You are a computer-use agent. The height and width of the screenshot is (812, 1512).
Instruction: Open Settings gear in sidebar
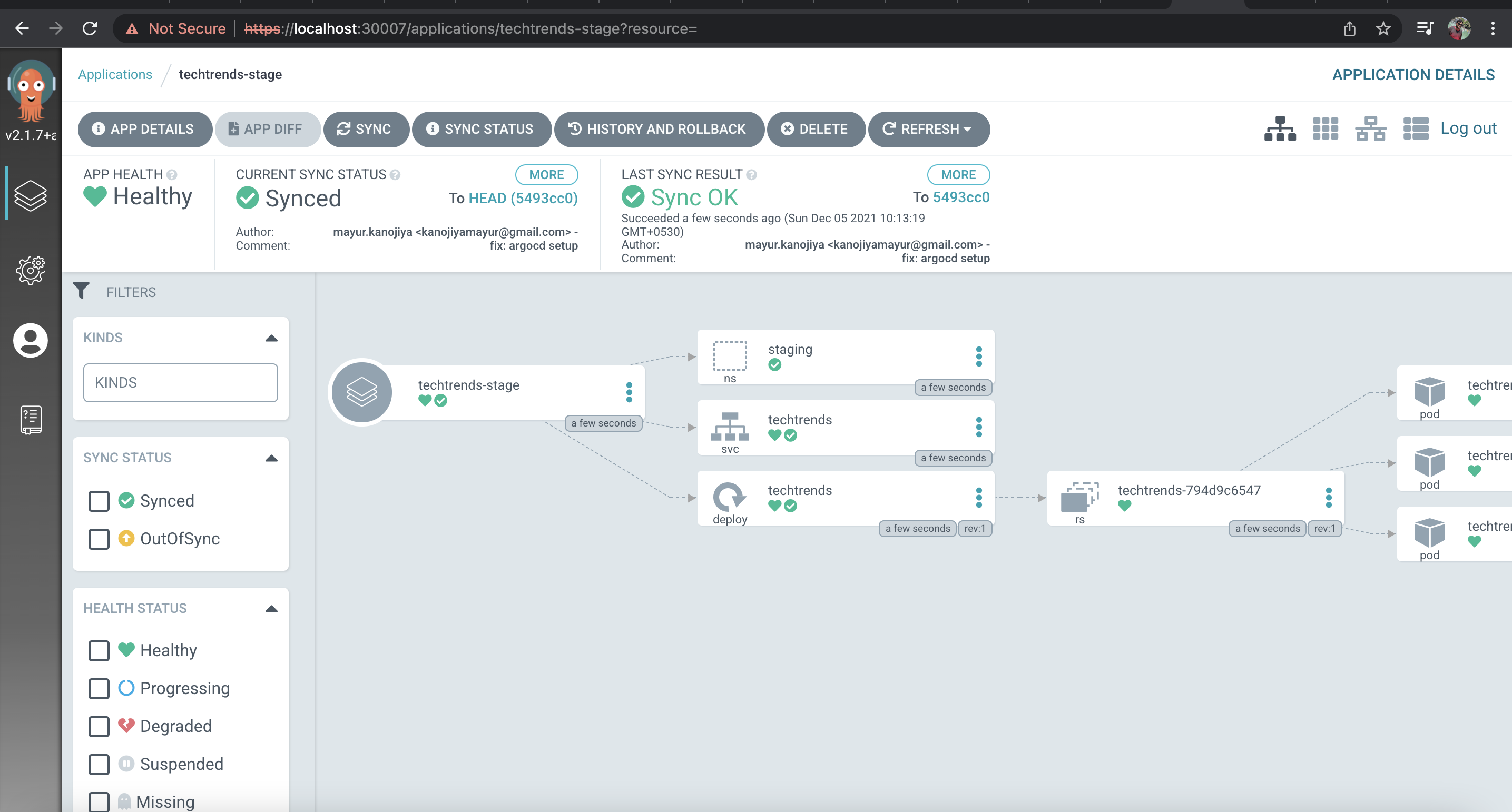pos(31,270)
